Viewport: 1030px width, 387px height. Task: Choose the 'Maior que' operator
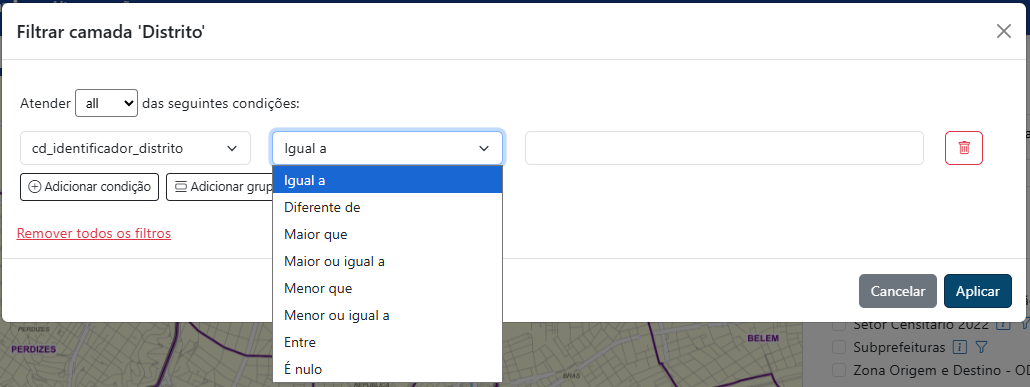(x=388, y=234)
